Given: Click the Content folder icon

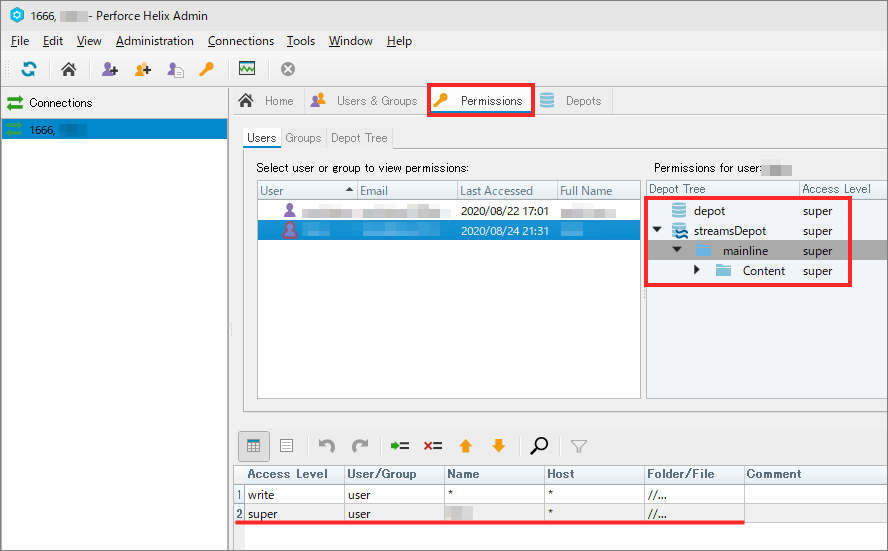Looking at the screenshot, I should click(723, 270).
